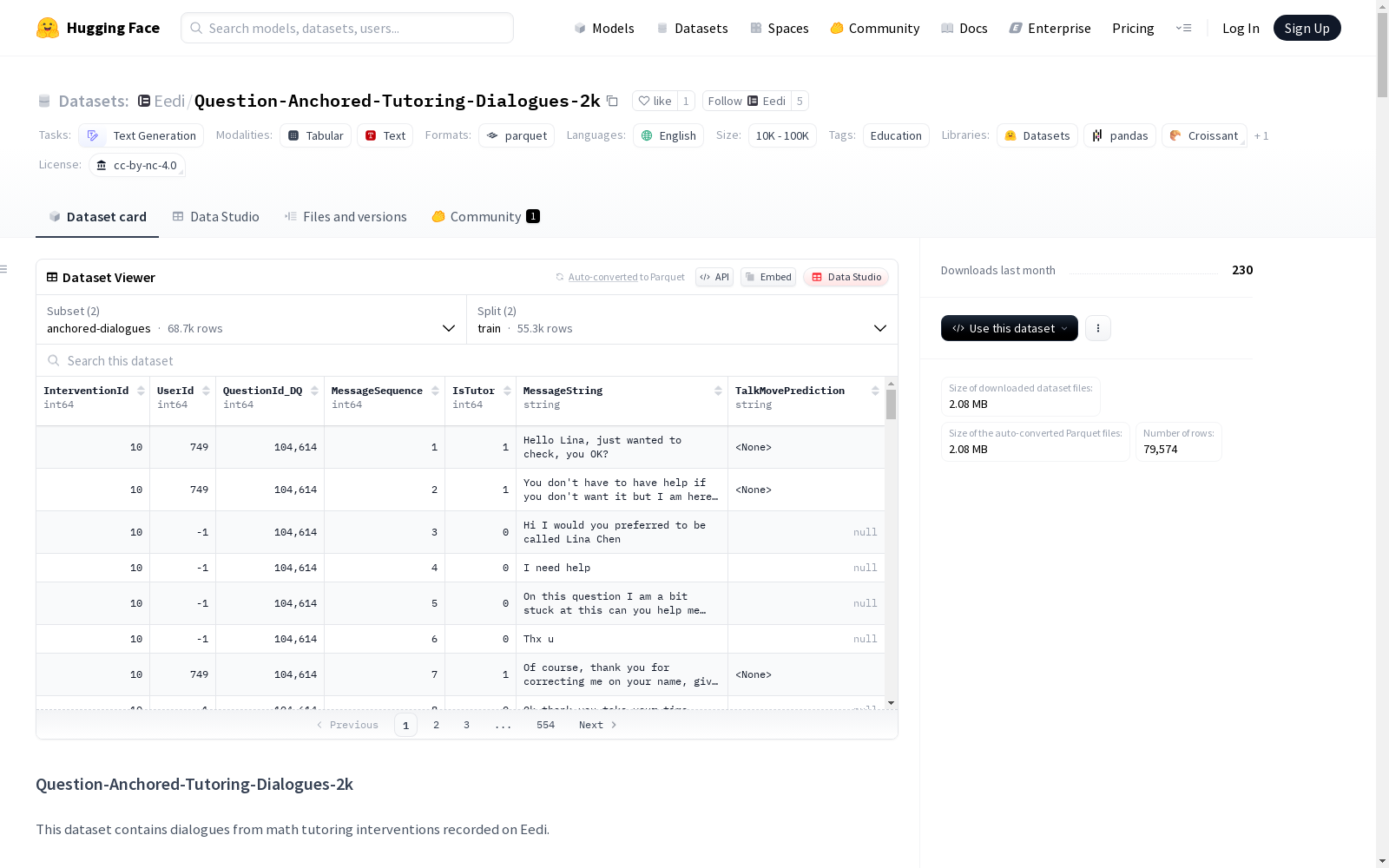Click the Log In link
Image resolution: width=1389 pixels, height=868 pixels.
[1241, 28]
